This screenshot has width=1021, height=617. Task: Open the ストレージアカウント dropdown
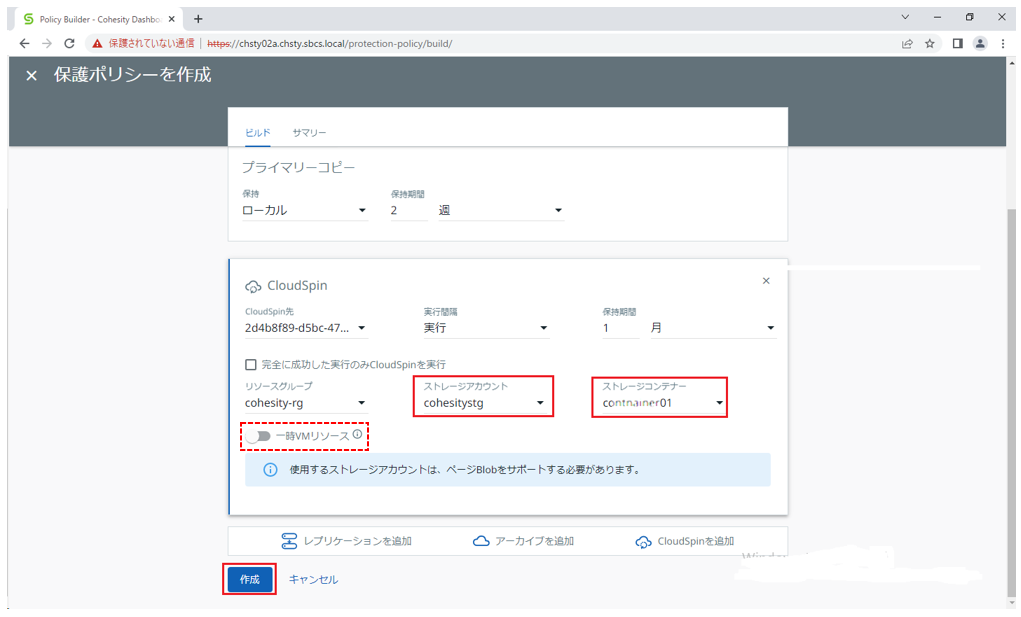click(484, 403)
